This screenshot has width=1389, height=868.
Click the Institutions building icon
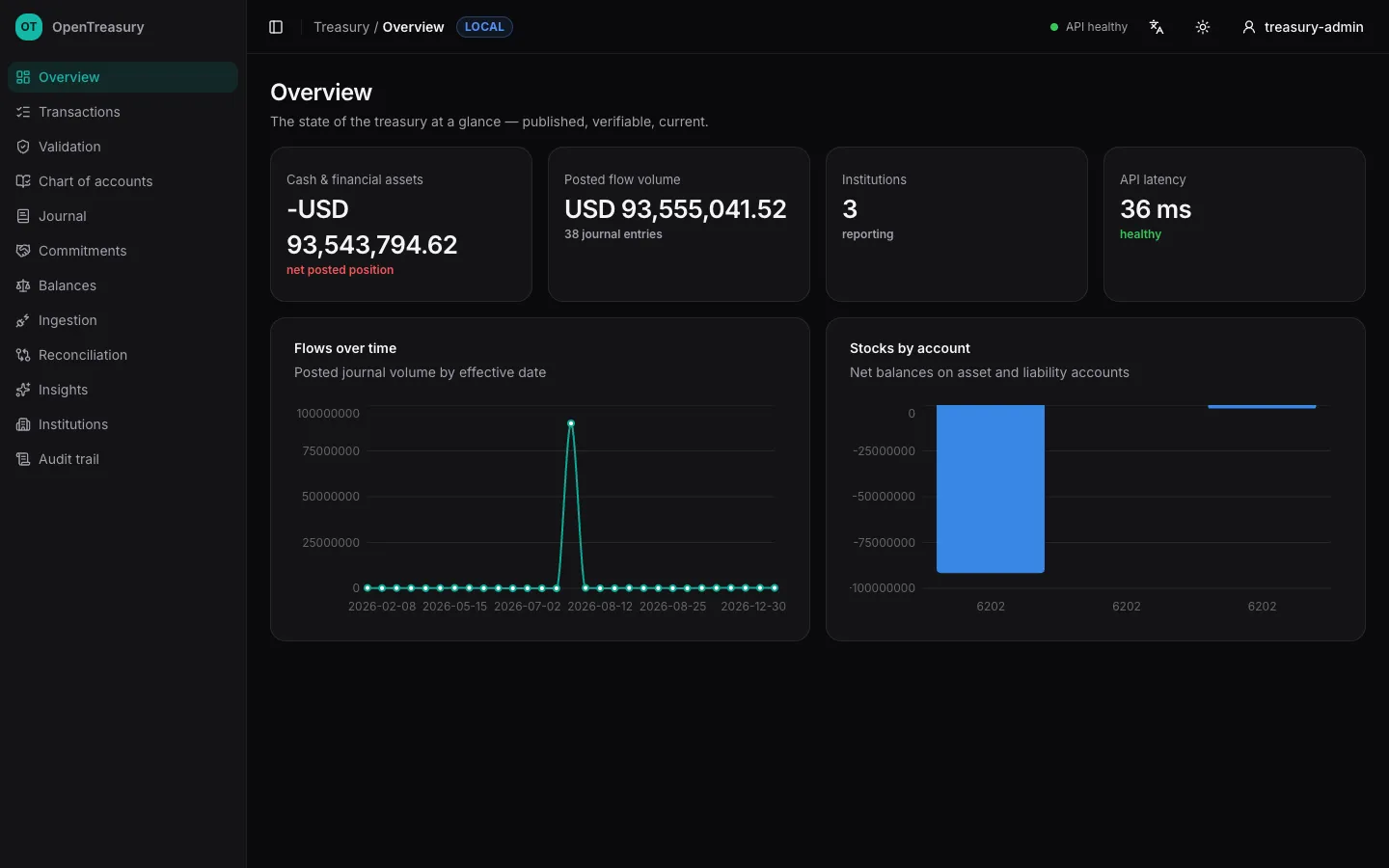[23, 424]
